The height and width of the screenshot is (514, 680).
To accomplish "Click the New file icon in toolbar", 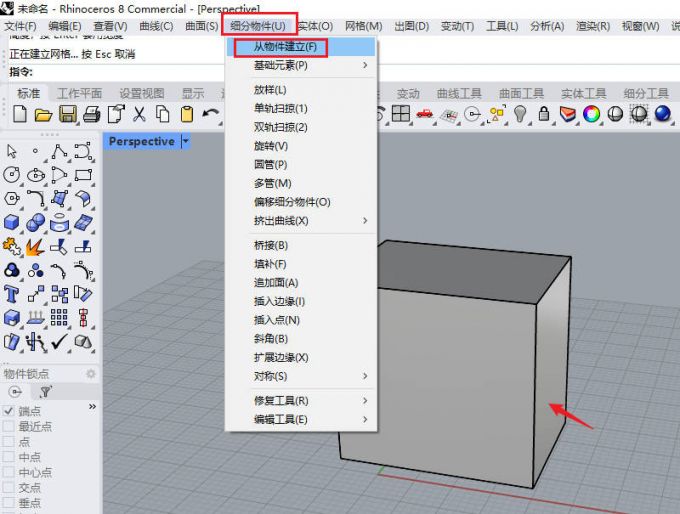I will point(20,115).
